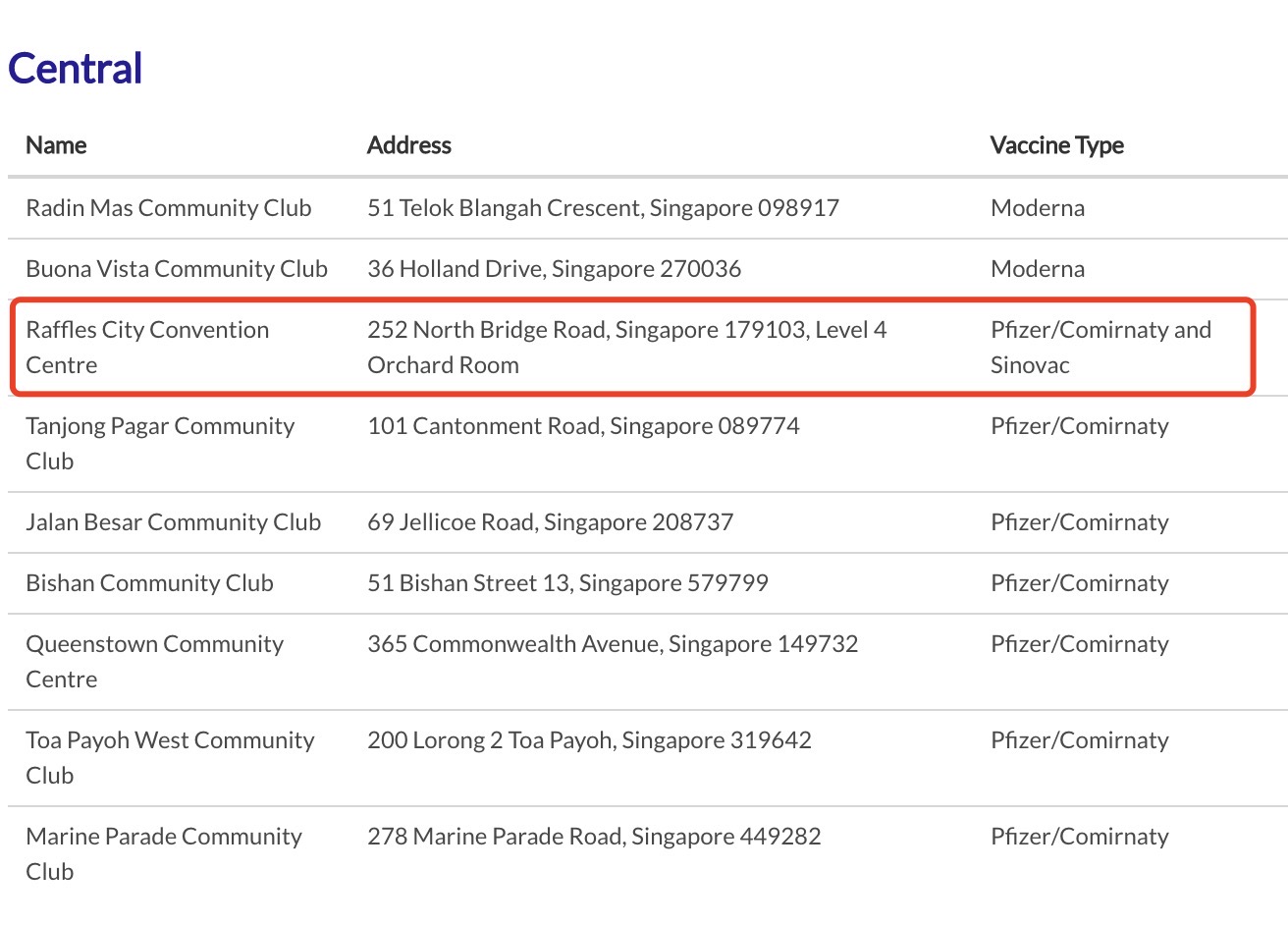Click Pfizer/Comirnaty in Bishan row

[1080, 583]
